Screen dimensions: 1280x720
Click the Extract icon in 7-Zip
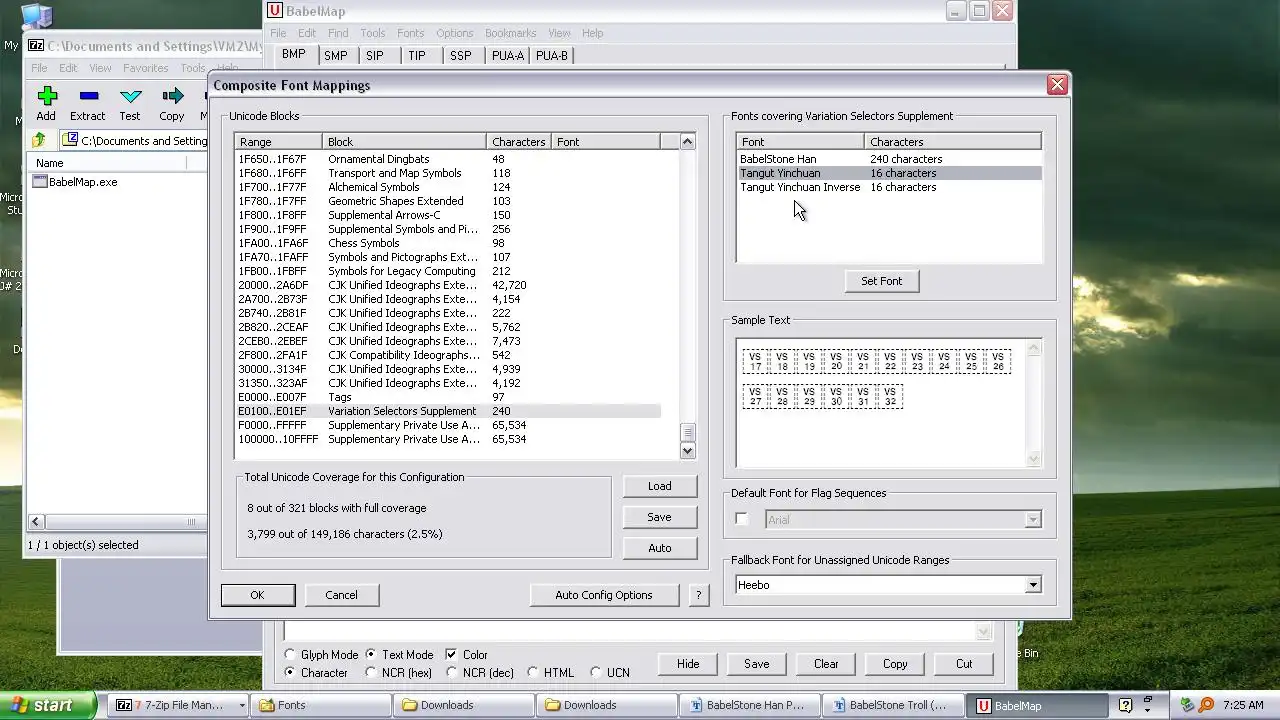coord(88,96)
